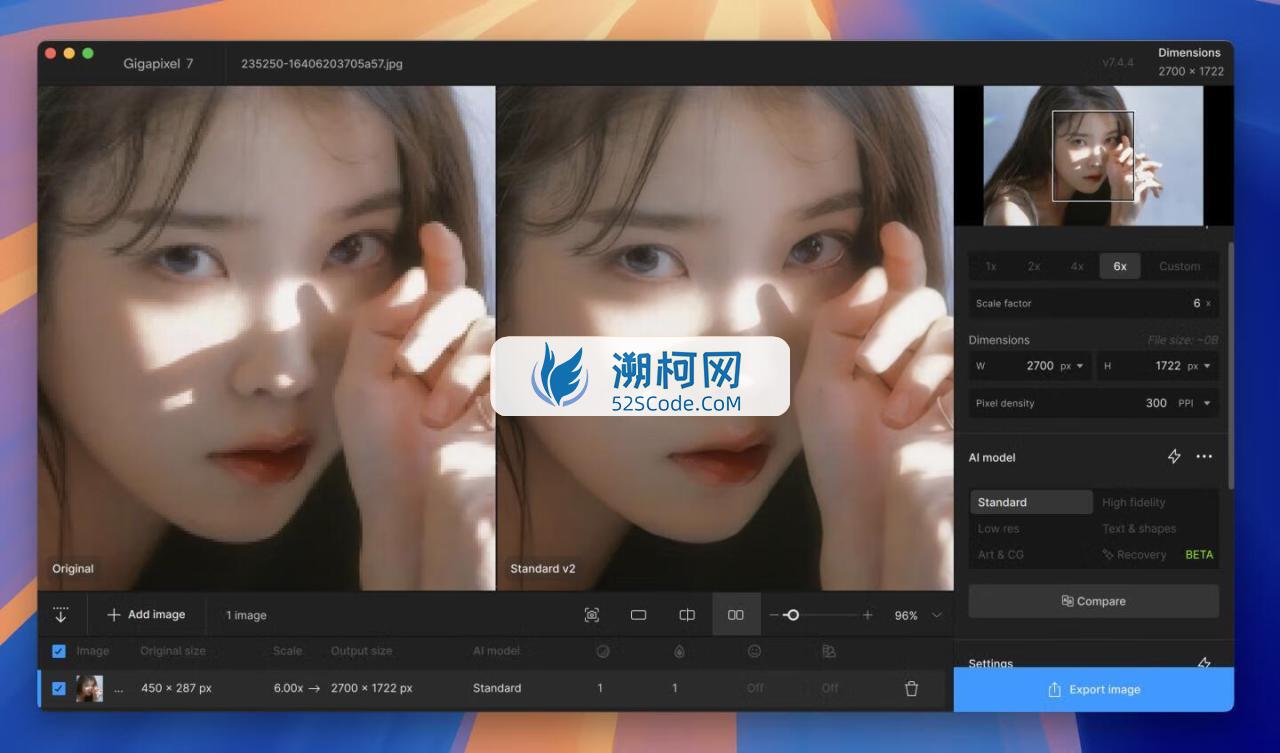
Task: Click the AI model auto lightning icon
Action: tap(1174, 457)
